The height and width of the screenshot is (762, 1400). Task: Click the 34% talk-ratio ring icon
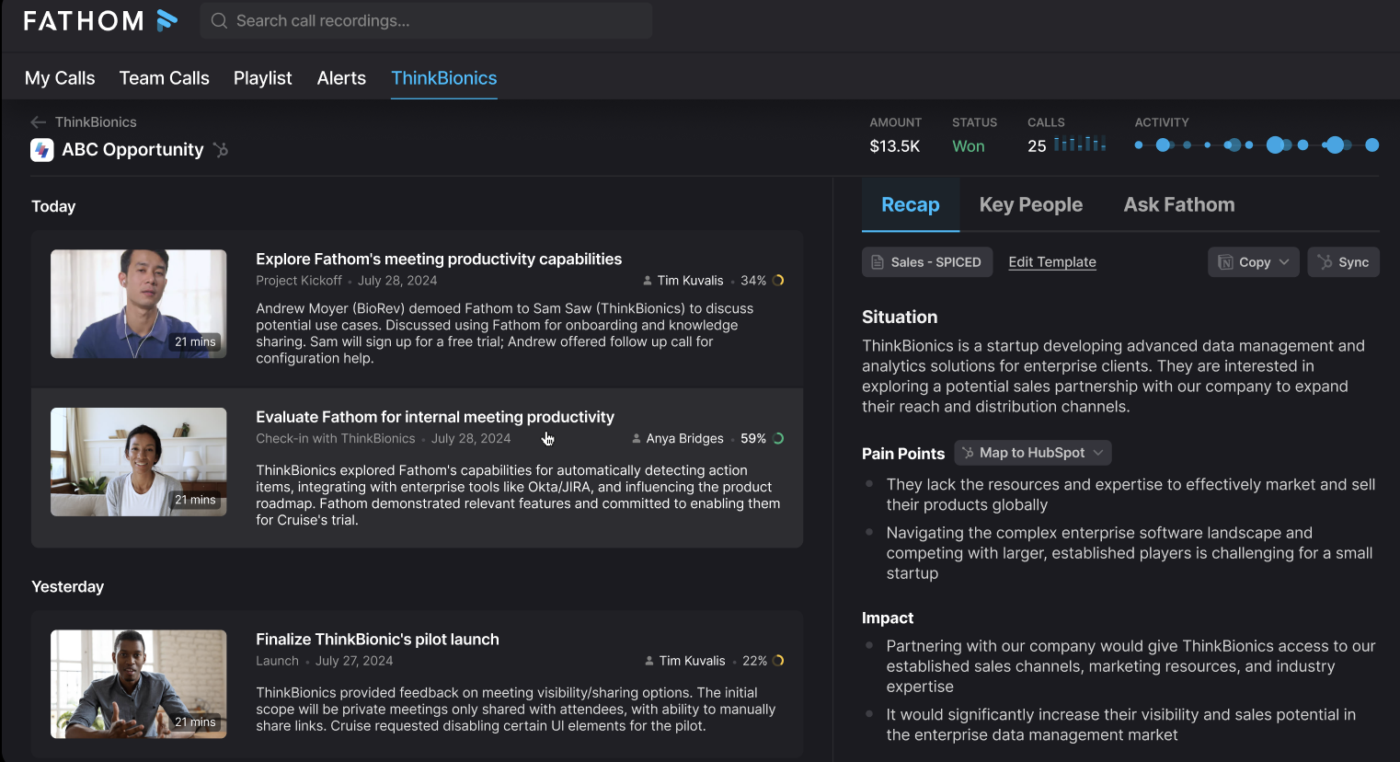(778, 281)
